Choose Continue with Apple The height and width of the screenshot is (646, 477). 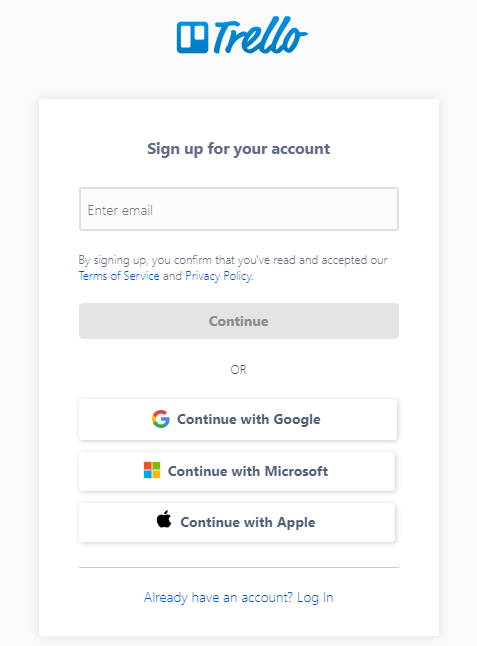click(237, 522)
